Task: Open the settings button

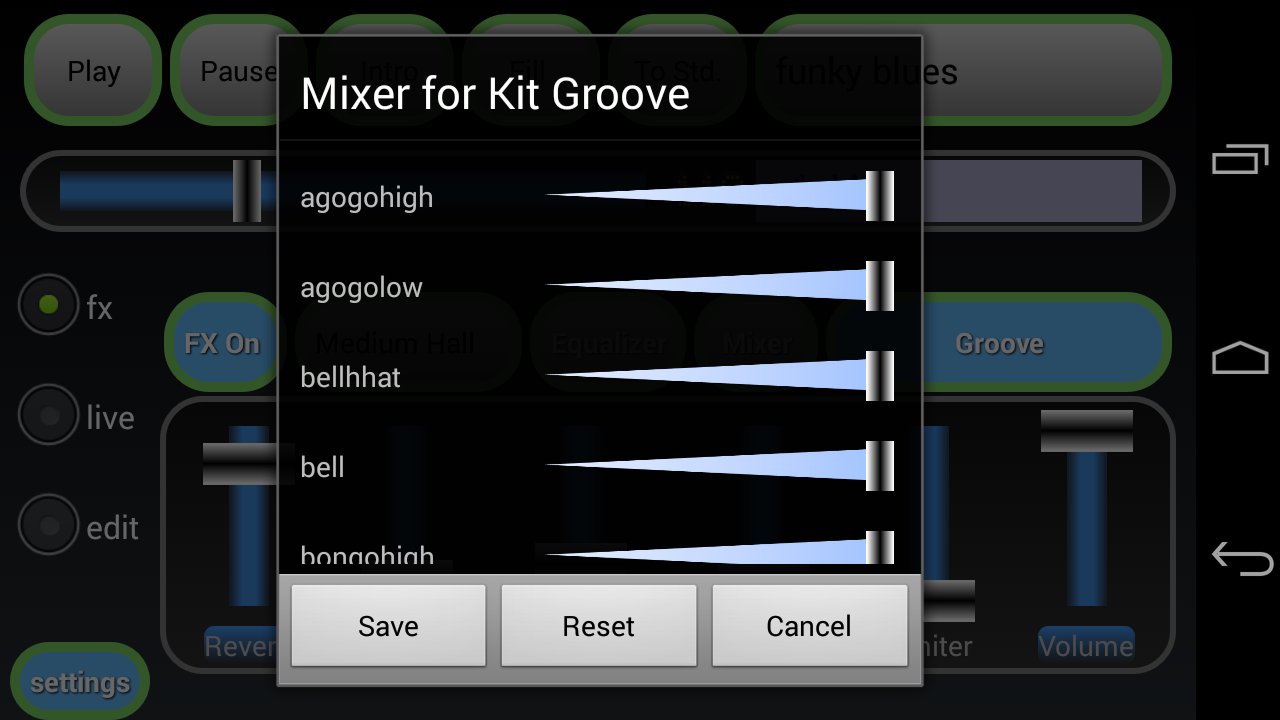Action: 80,683
